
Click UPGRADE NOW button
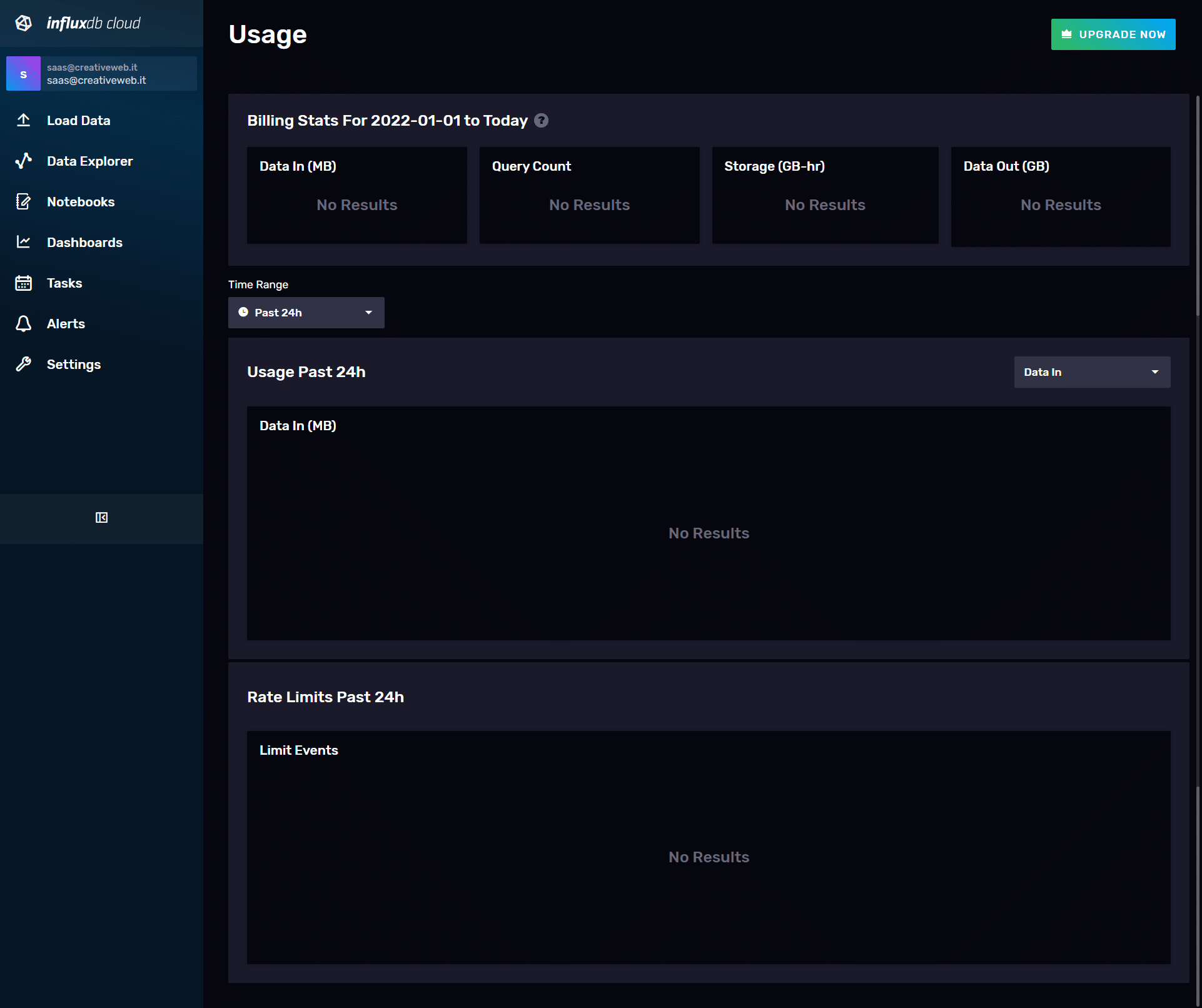[x=1113, y=34]
